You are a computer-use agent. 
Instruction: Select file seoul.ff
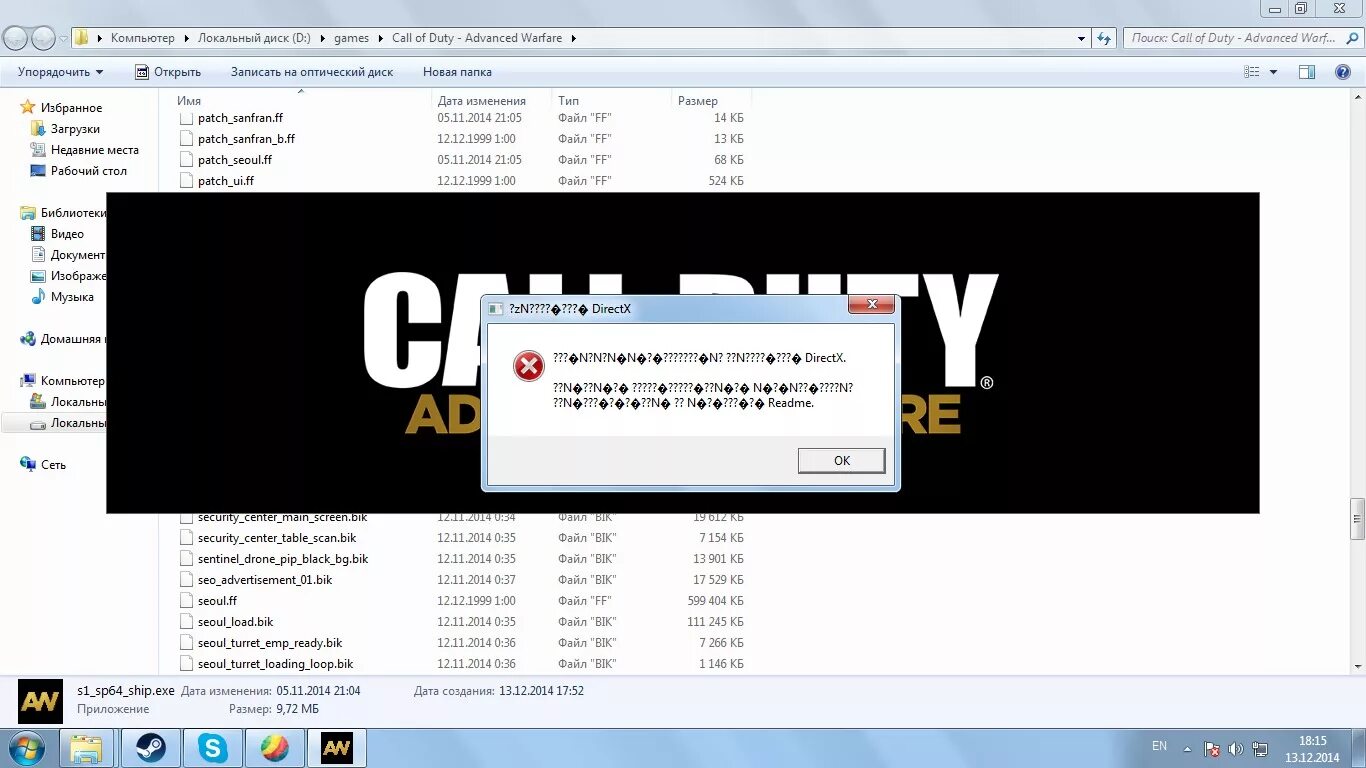tap(217, 601)
